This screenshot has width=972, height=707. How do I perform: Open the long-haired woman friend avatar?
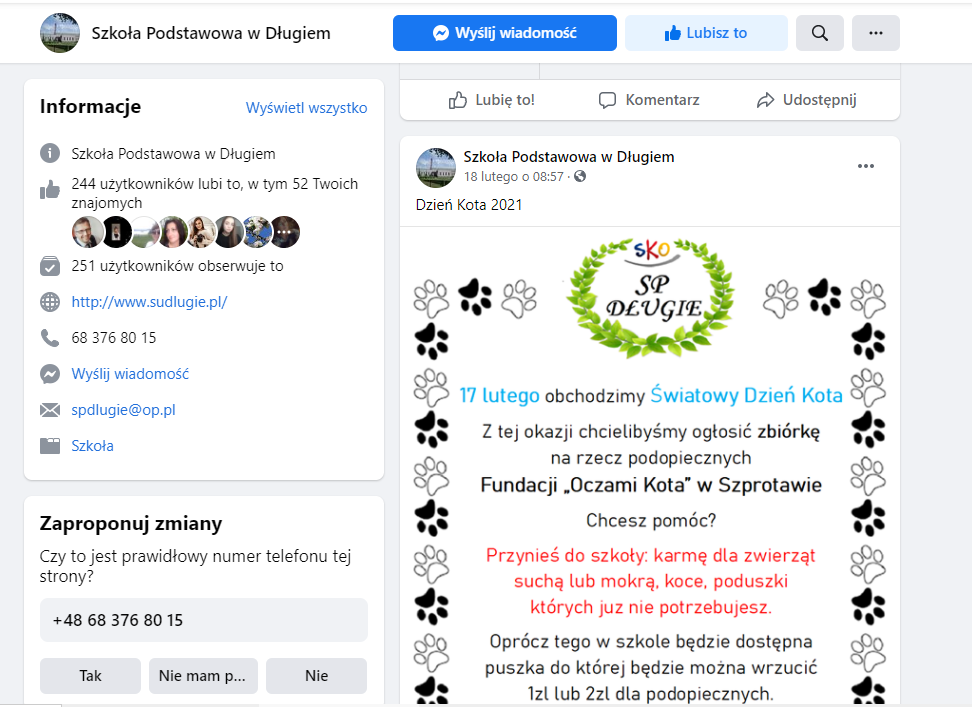(x=229, y=232)
